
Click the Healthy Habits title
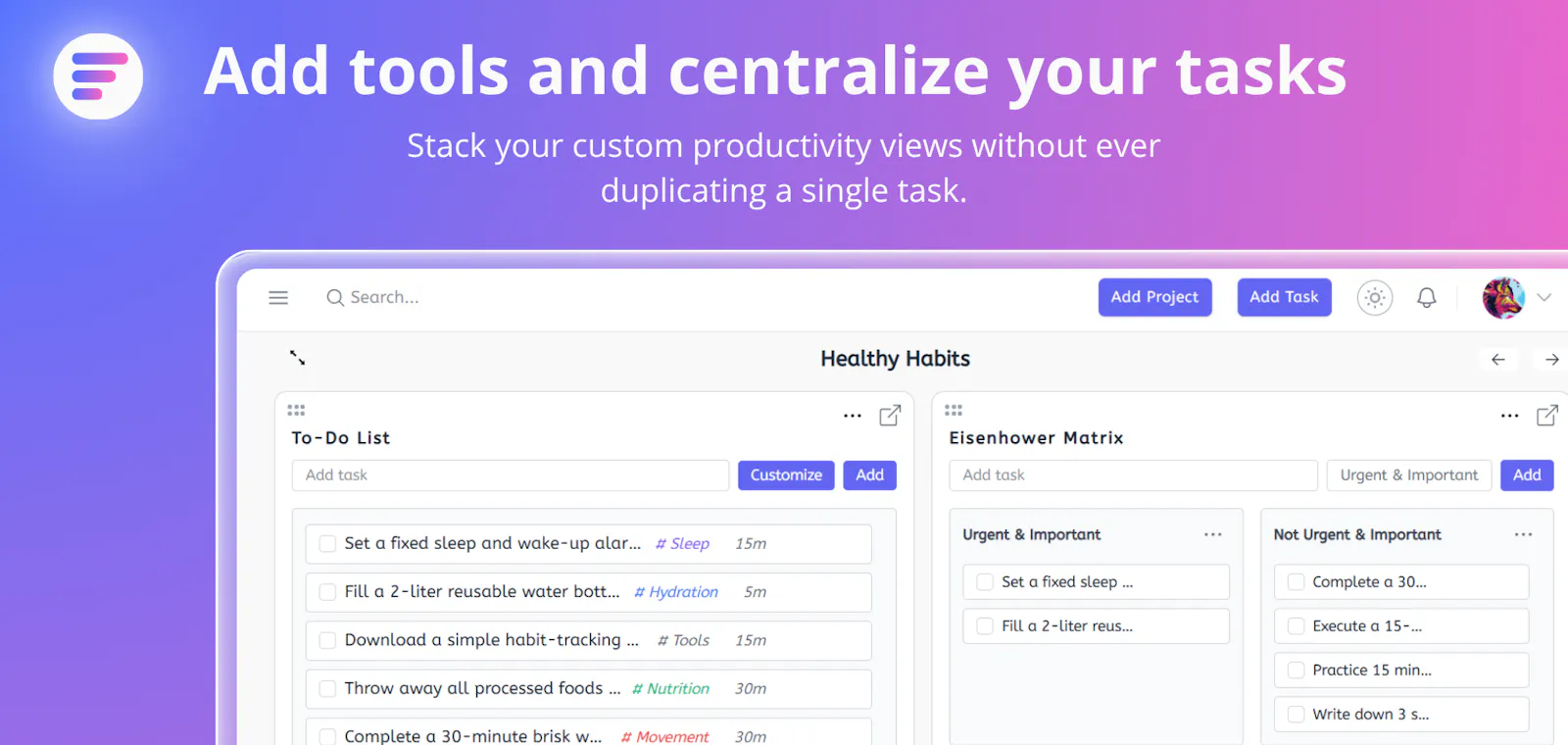(896, 359)
